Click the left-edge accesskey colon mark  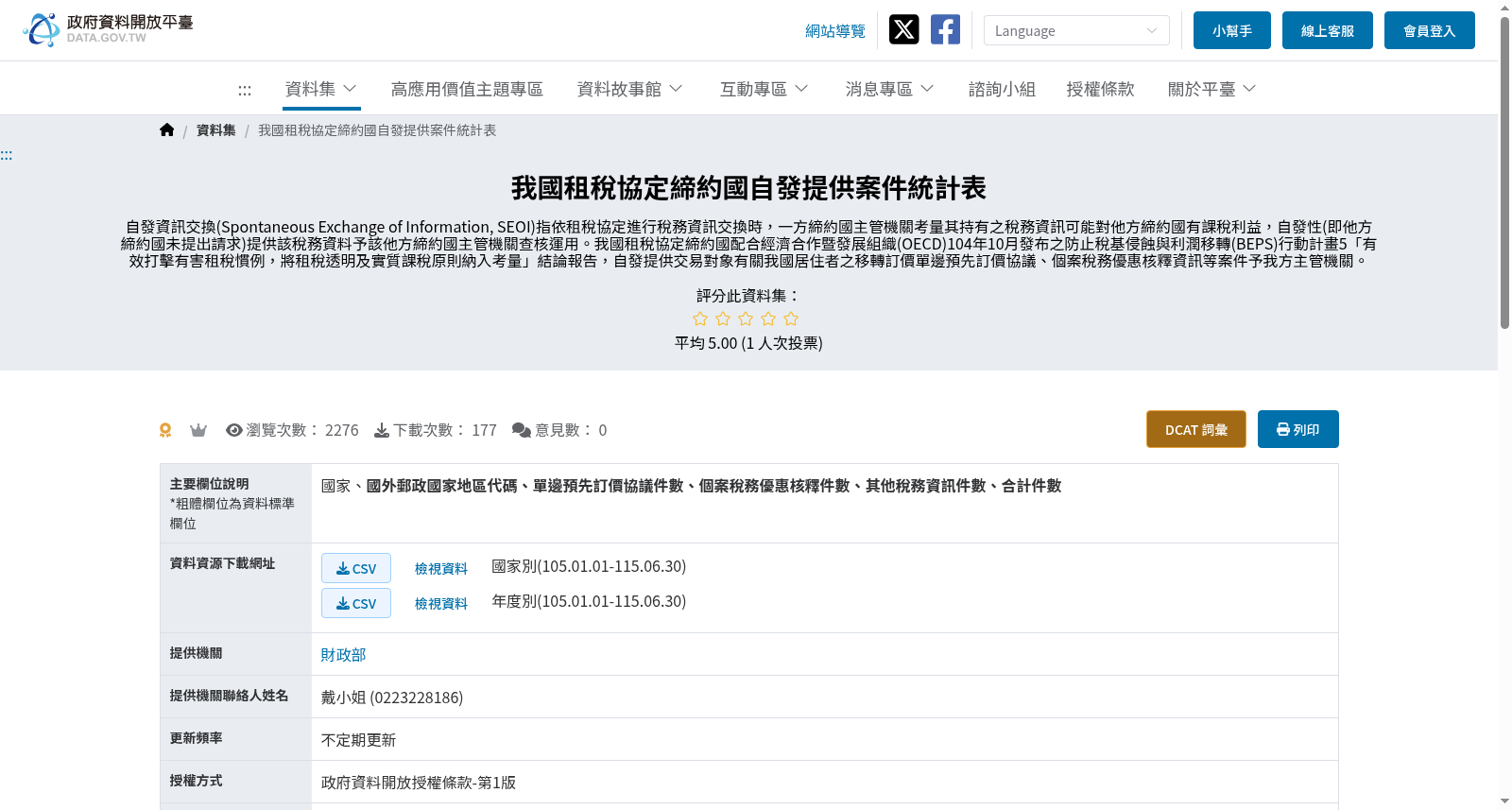coord(6,155)
